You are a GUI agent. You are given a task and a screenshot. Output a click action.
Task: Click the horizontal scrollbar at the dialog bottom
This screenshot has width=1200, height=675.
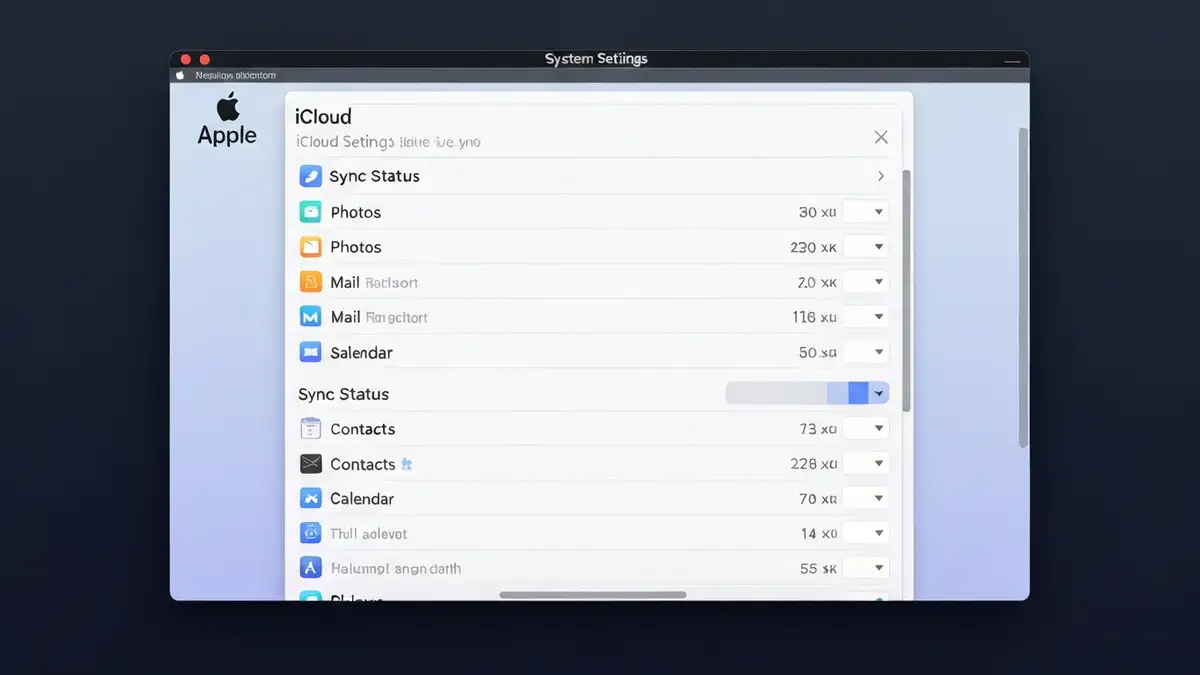pyautogui.click(x=593, y=595)
